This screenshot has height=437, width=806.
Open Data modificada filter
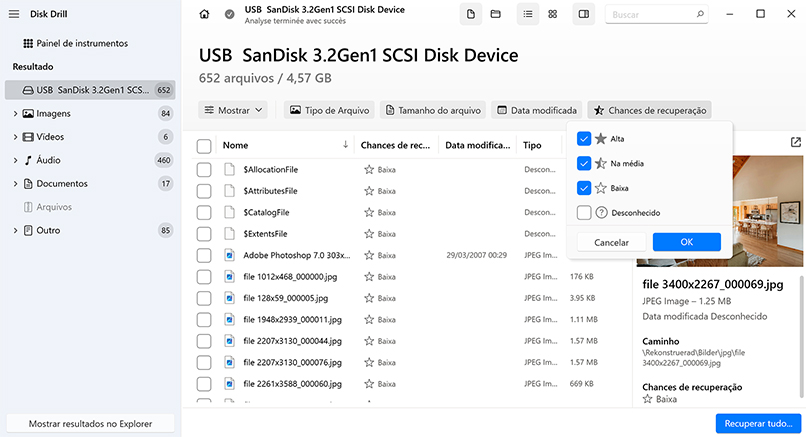click(x=536, y=110)
